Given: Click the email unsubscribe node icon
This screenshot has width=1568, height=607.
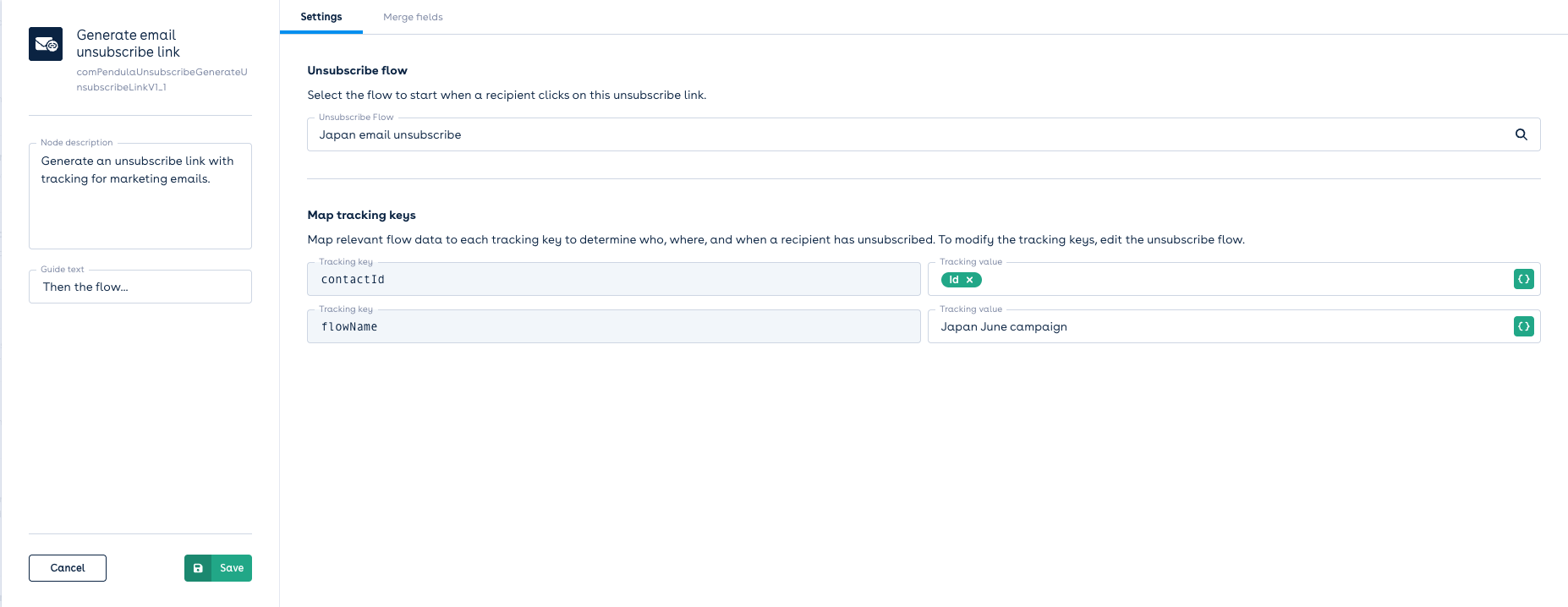Looking at the screenshot, I should click(x=46, y=44).
